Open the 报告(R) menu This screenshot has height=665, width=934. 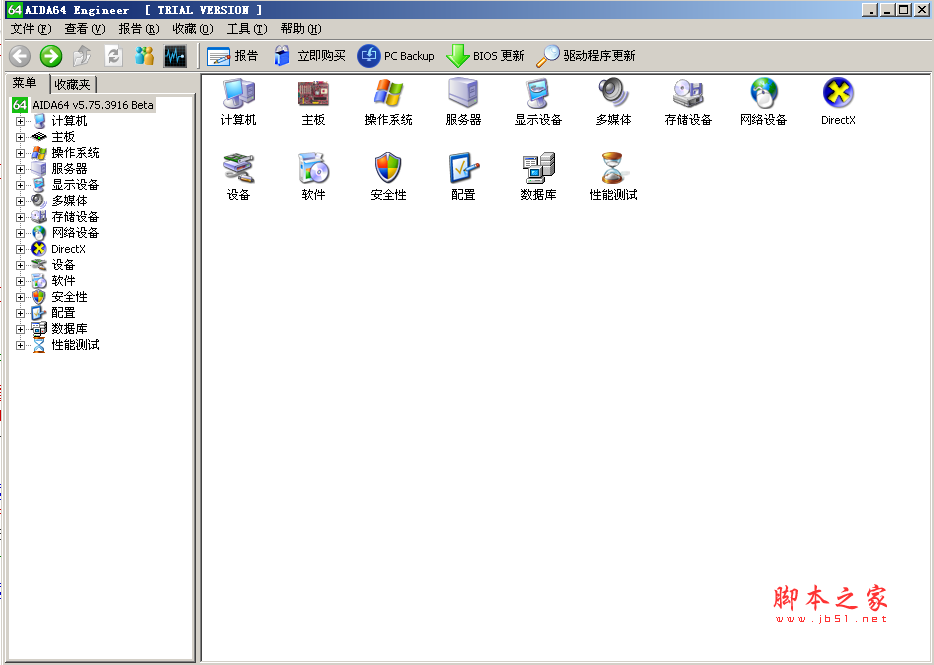point(139,29)
